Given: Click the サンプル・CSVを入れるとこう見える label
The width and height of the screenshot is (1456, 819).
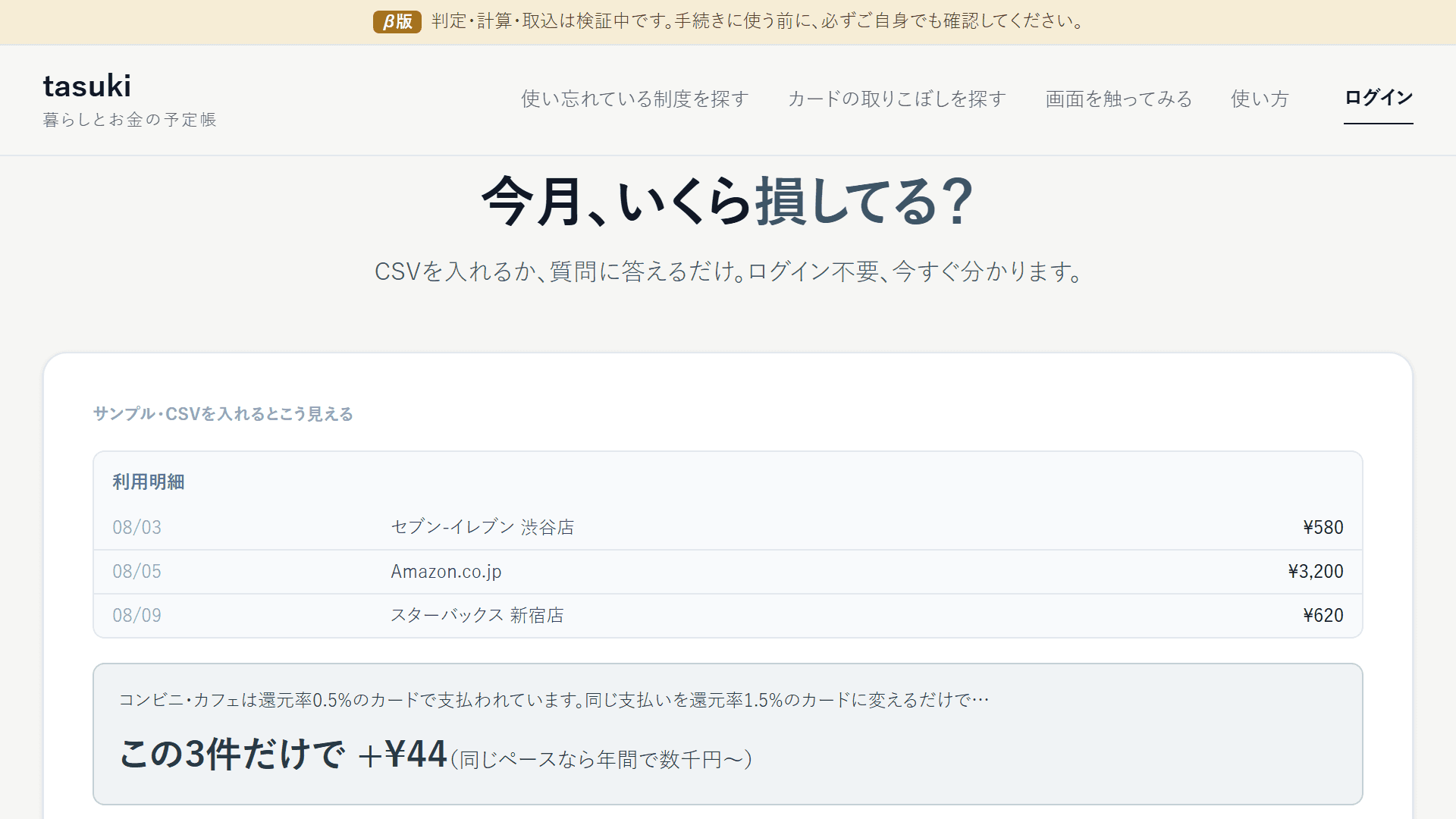Looking at the screenshot, I should 223,414.
